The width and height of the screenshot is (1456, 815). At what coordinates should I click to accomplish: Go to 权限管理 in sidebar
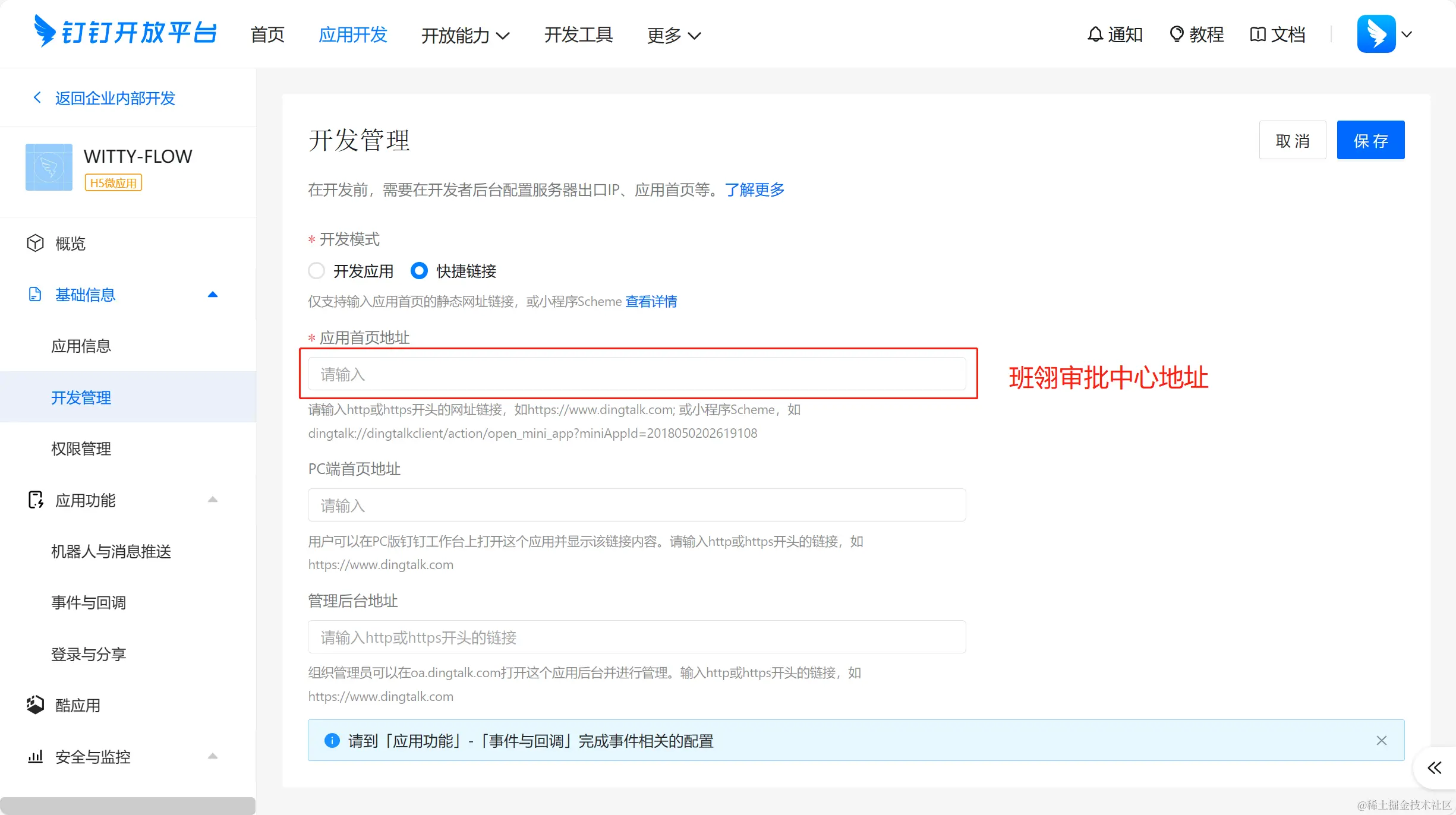81,448
